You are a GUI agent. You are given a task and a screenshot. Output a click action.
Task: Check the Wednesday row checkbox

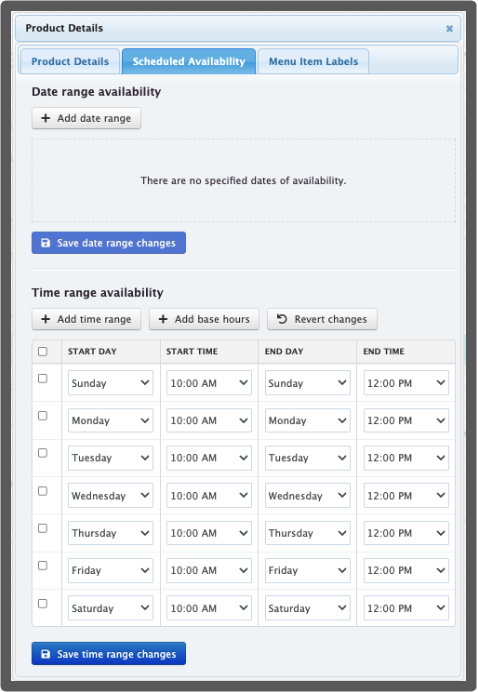coord(43,491)
